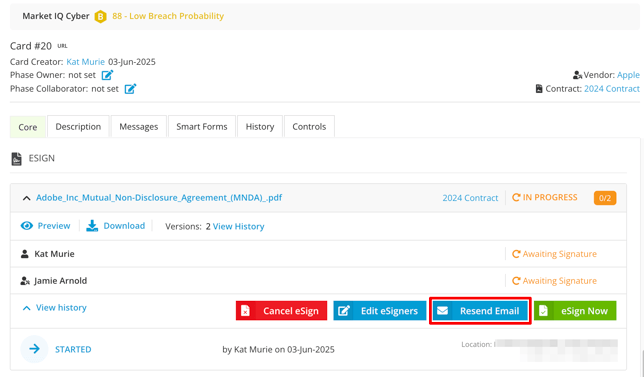
Task: Click the Cancel eSign button
Action: [x=281, y=311]
